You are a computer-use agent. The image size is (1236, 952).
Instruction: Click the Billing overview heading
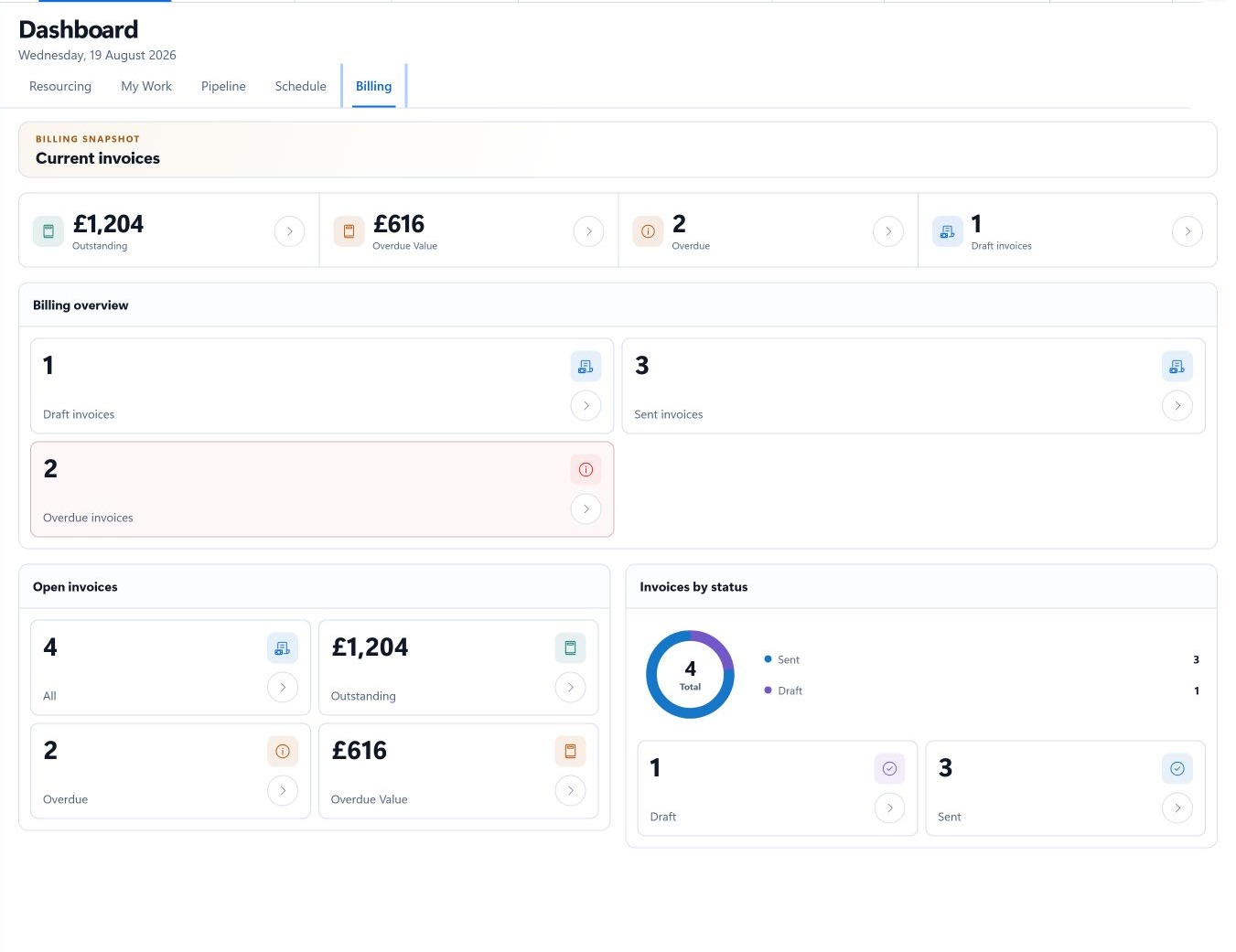click(x=81, y=305)
